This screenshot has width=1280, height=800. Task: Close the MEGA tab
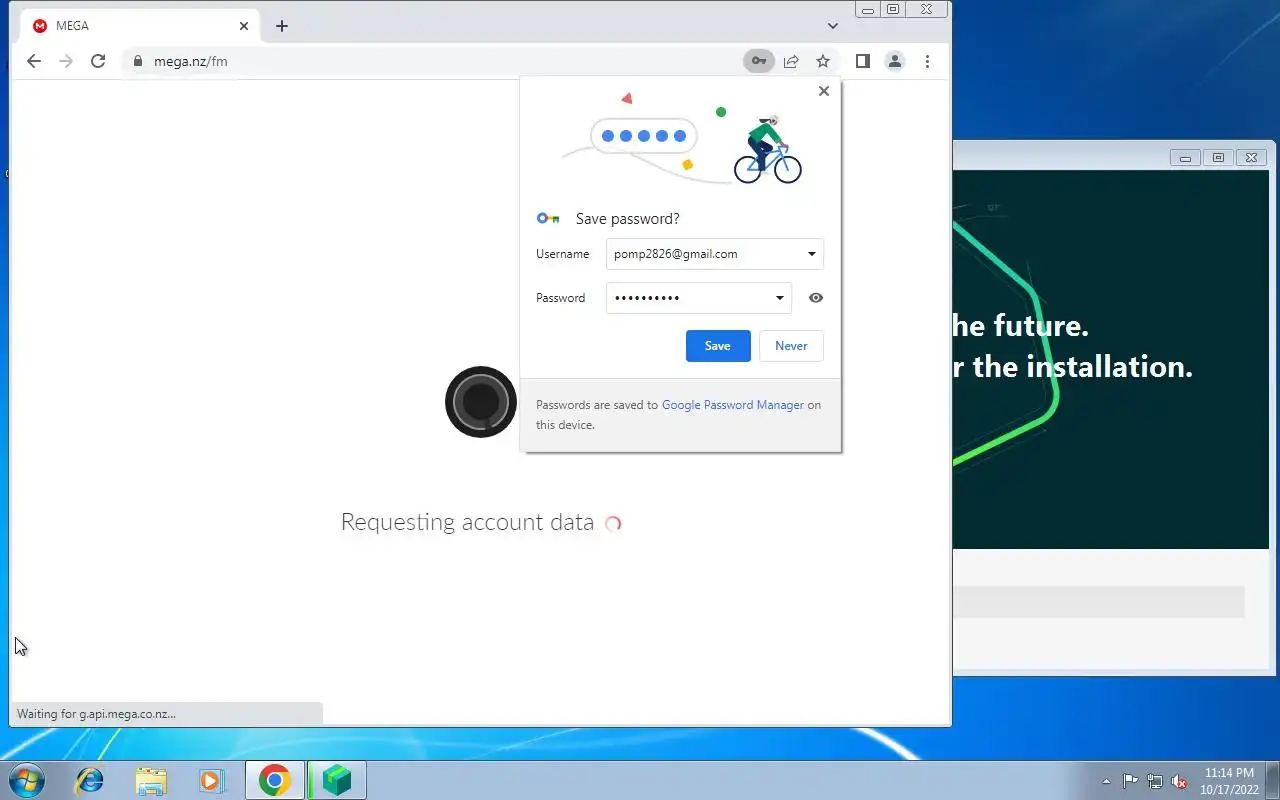(244, 26)
